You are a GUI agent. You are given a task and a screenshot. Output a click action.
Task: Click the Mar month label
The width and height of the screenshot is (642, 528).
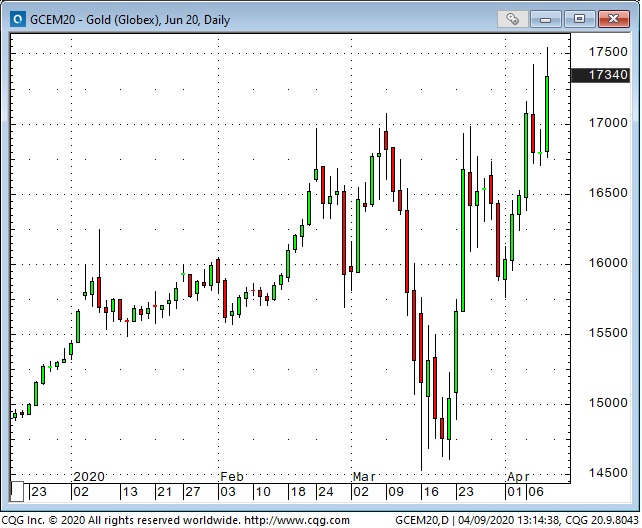(x=364, y=477)
